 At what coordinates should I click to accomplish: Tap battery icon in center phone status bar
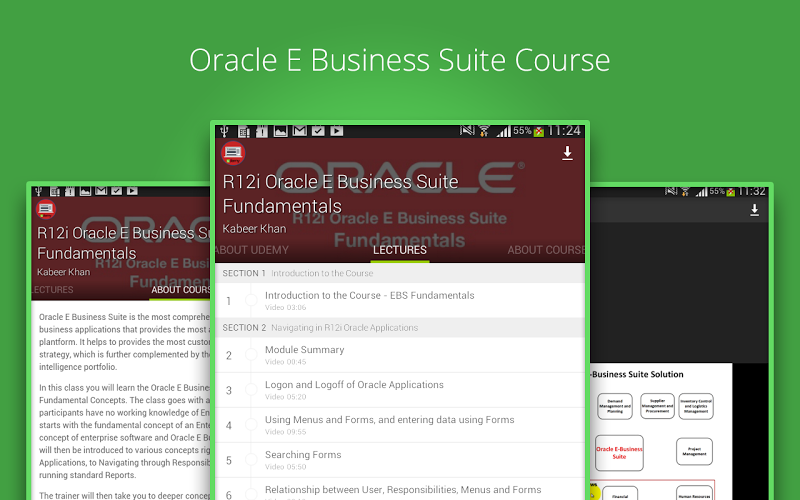pos(539,132)
